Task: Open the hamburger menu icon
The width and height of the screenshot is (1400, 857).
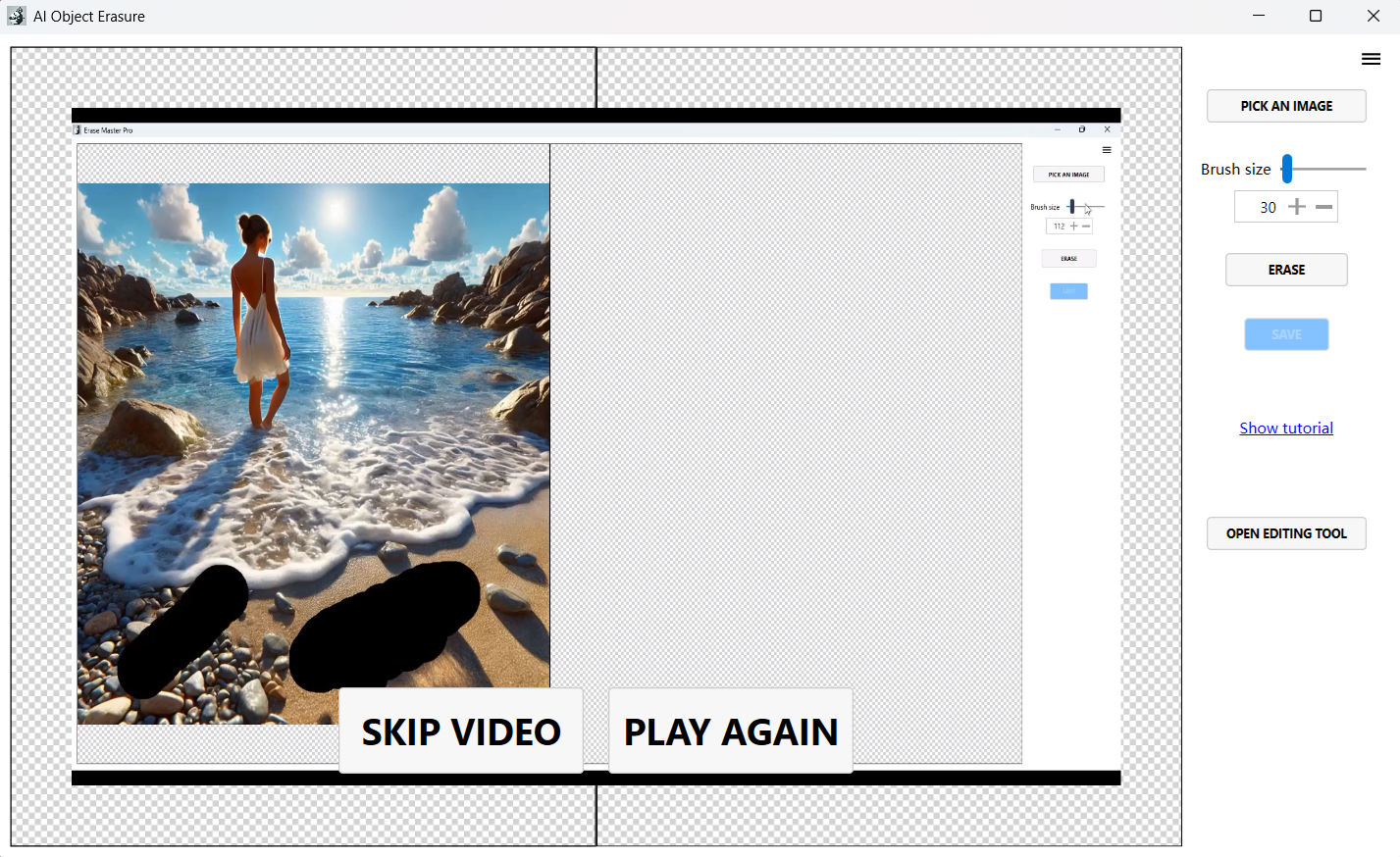Action: tap(1371, 59)
